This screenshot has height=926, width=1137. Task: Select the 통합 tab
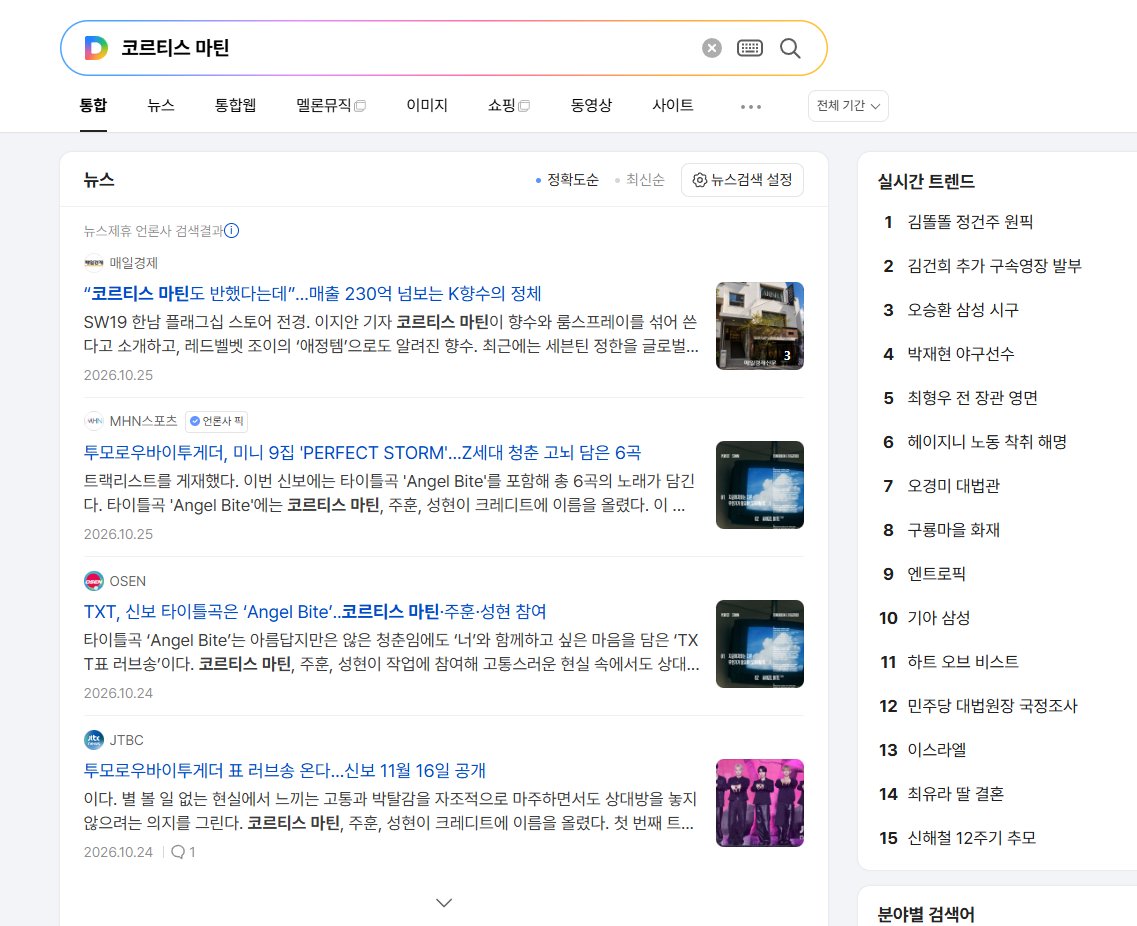[93, 105]
